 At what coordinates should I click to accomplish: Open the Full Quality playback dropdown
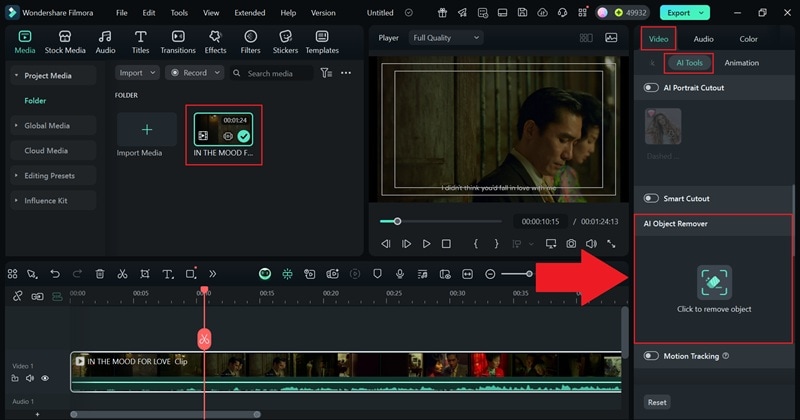point(446,38)
